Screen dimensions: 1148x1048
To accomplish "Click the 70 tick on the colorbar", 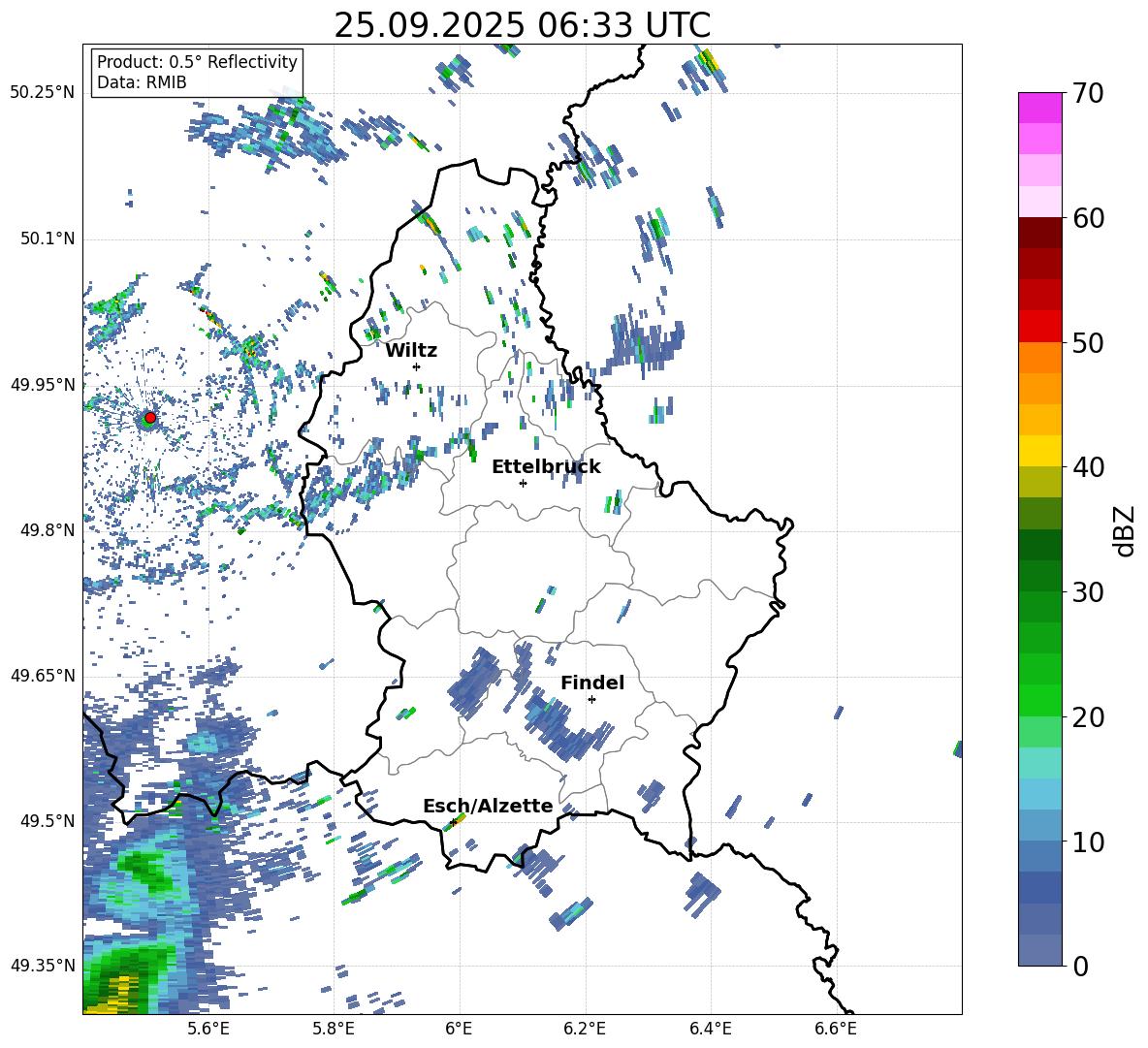I will [x=1088, y=93].
